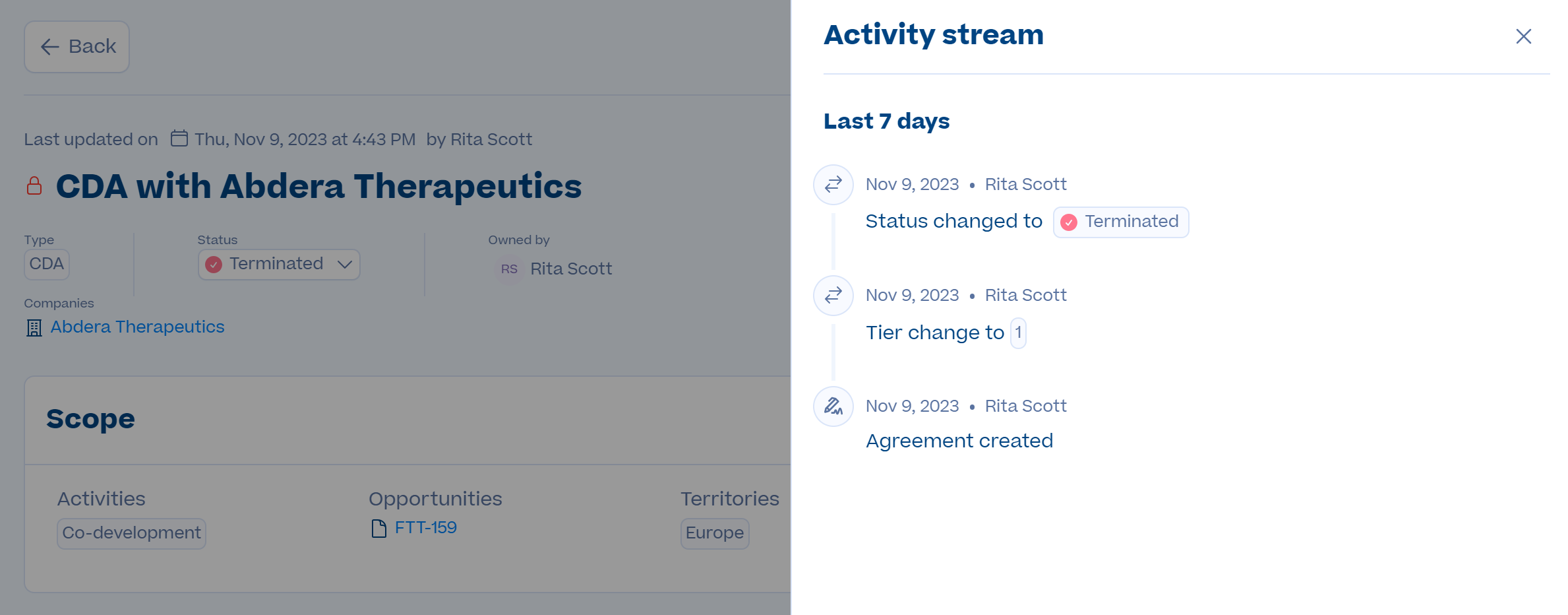
Task: Close the Activity stream panel
Action: pyautogui.click(x=1523, y=36)
